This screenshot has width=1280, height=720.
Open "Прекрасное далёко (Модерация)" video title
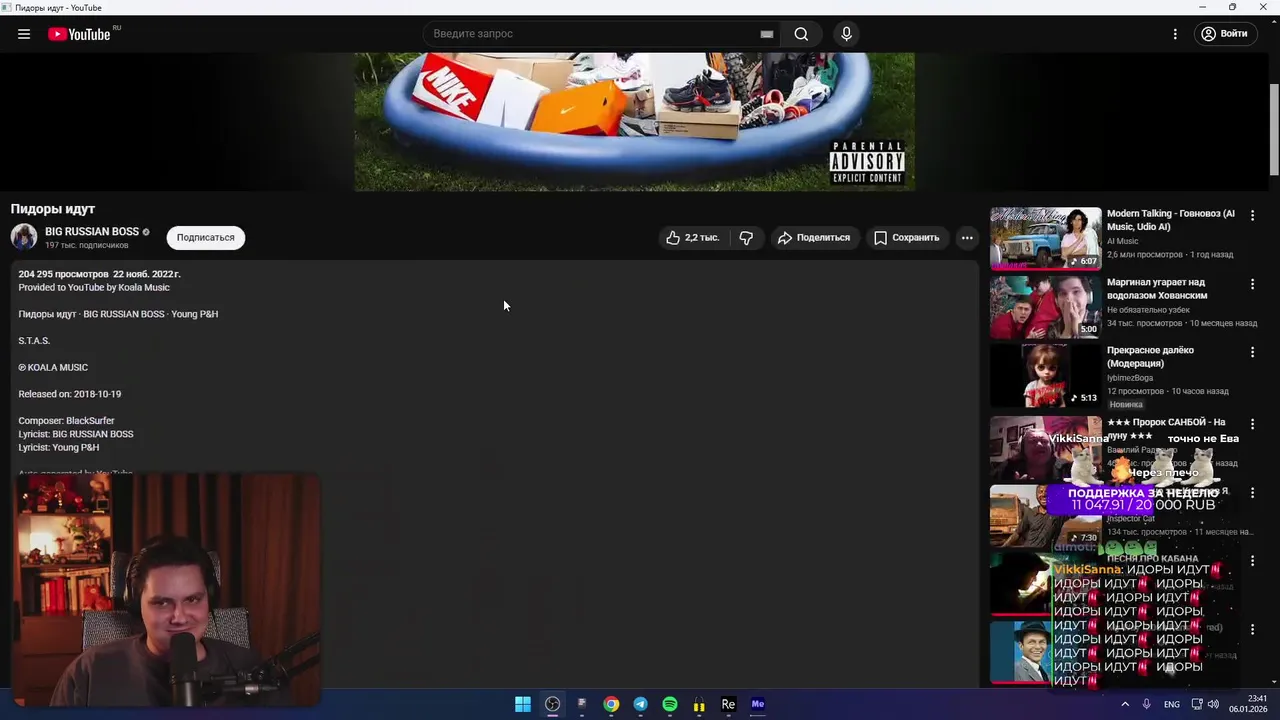click(x=1150, y=357)
